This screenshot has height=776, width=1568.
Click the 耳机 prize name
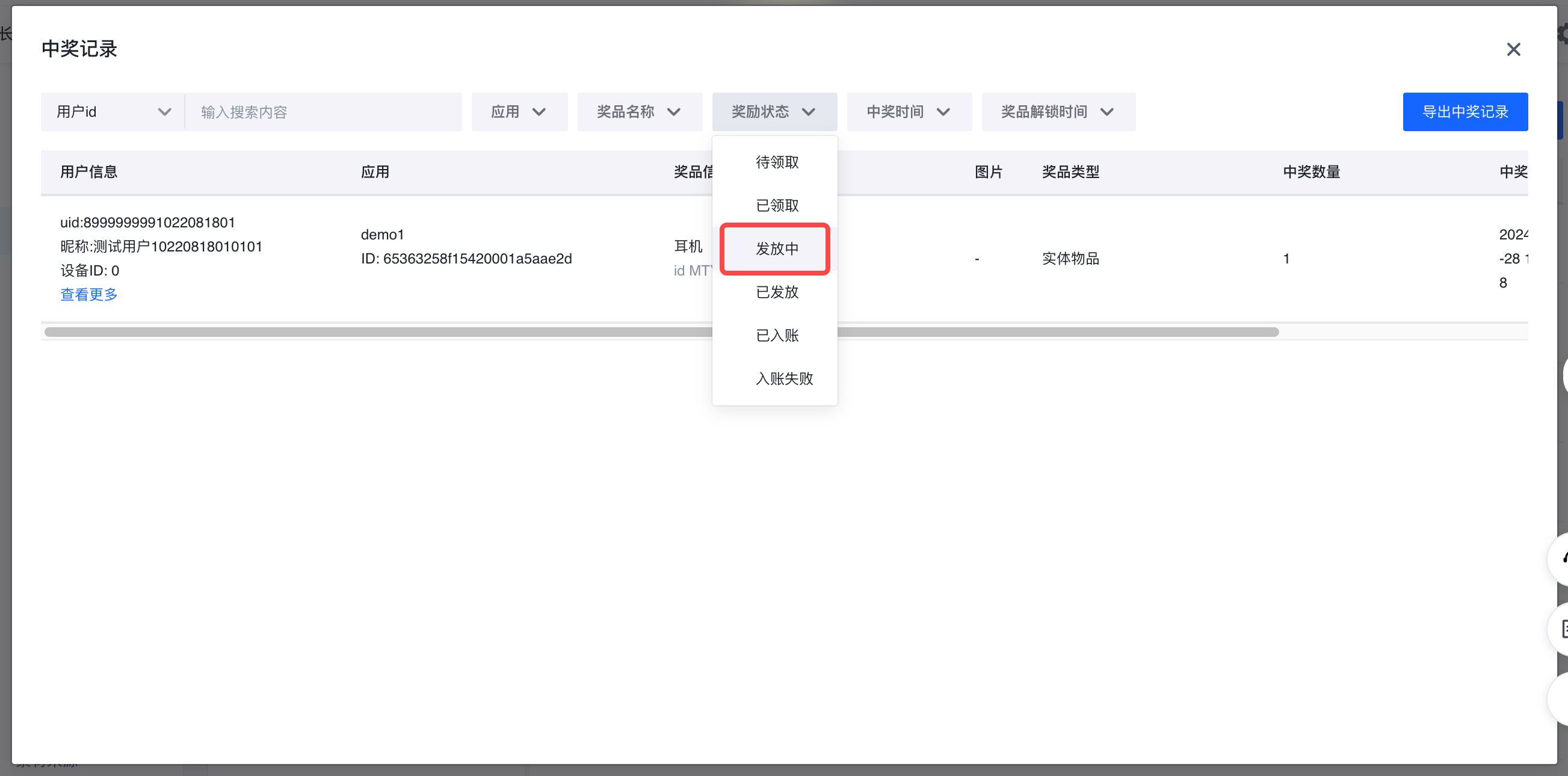click(x=688, y=247)
